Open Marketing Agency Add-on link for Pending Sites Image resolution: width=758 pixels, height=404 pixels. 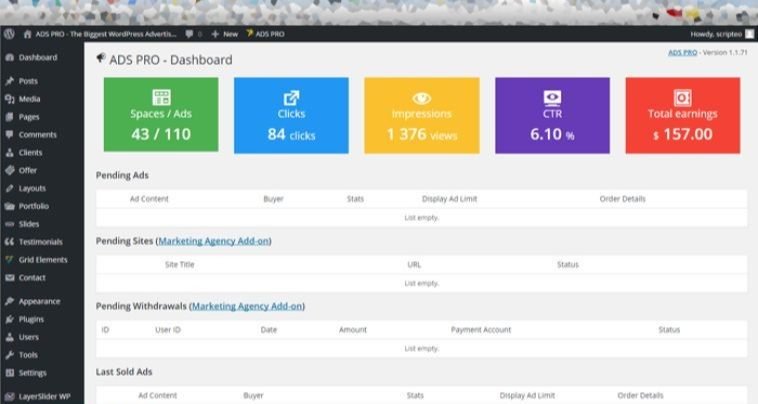click(x=214, y=241)
